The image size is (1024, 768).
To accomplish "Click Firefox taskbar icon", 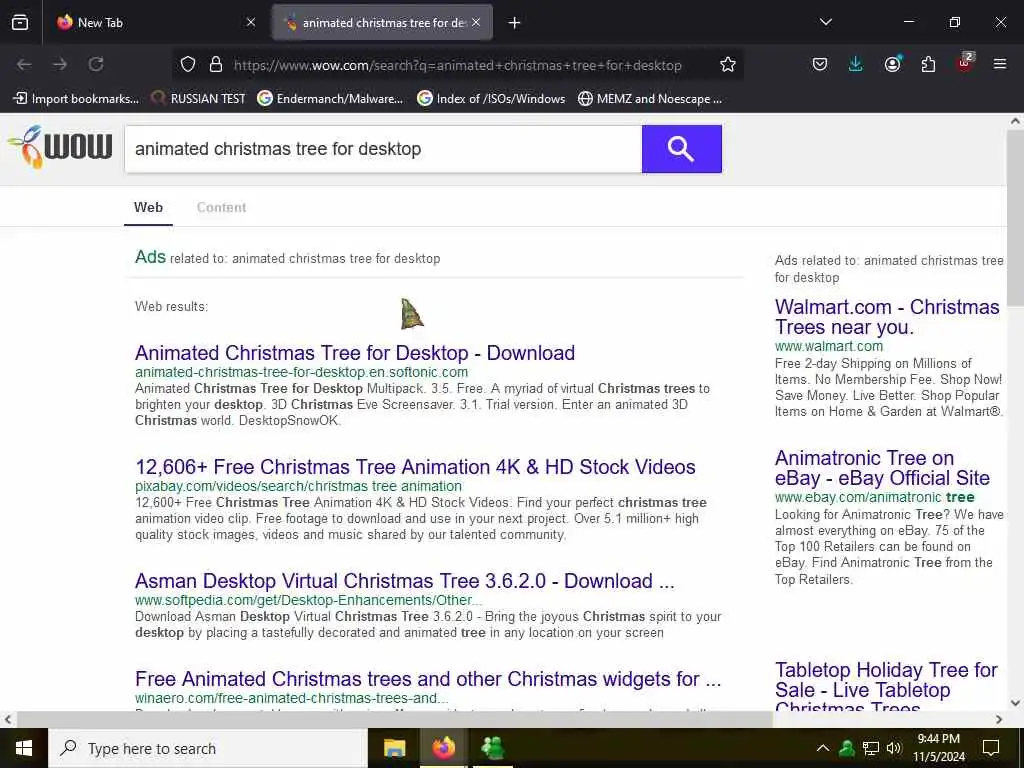I will tap(444, 748).
